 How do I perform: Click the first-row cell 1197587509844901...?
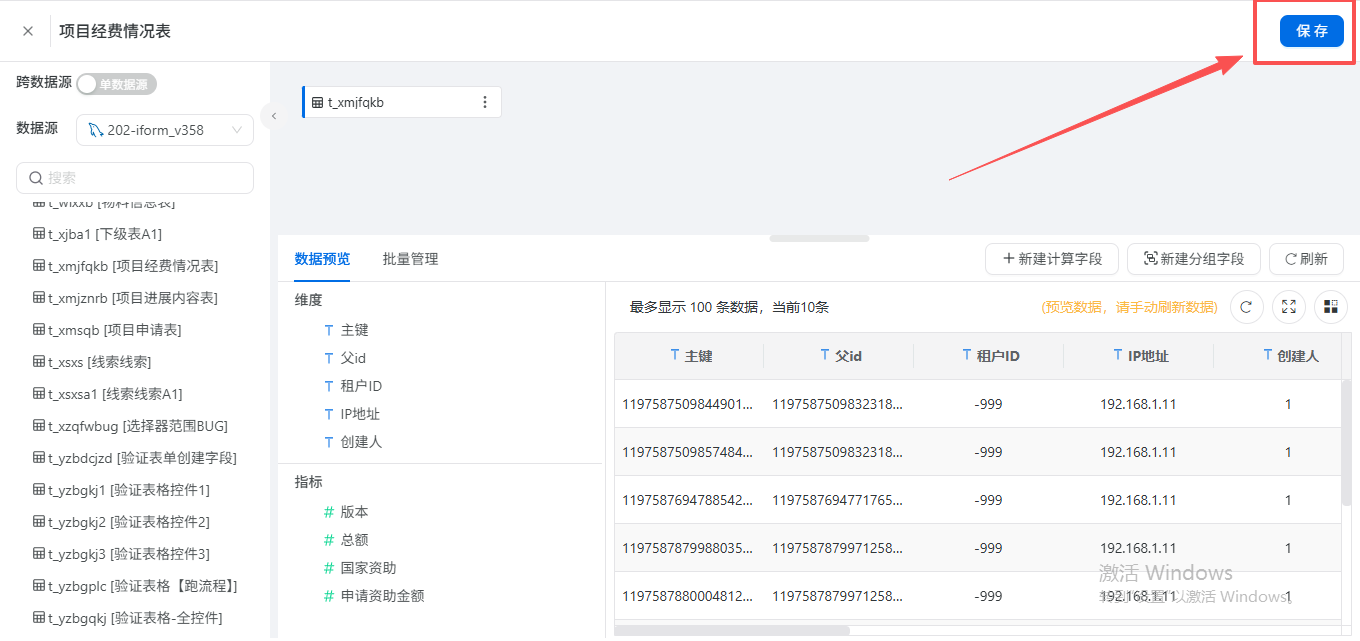[x=689, y=404]
